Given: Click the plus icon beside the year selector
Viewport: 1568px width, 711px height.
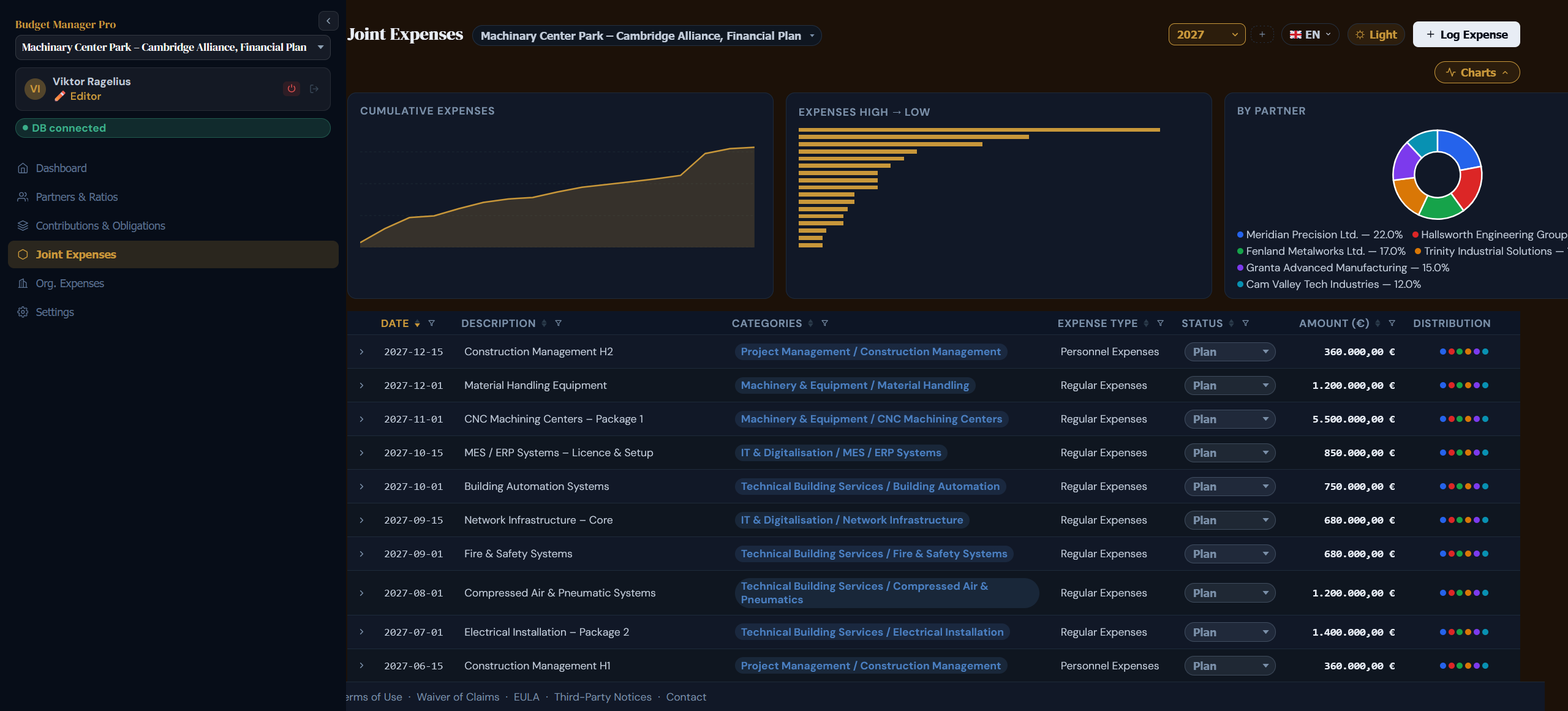Looking at the screenshot, I should [1262, 35].
